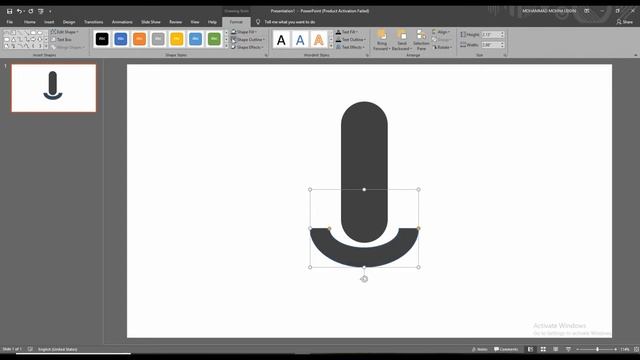This screenshot has height=360, width=640.
Task: Apply the light blue shape style preset
Action: click(196, 39)
